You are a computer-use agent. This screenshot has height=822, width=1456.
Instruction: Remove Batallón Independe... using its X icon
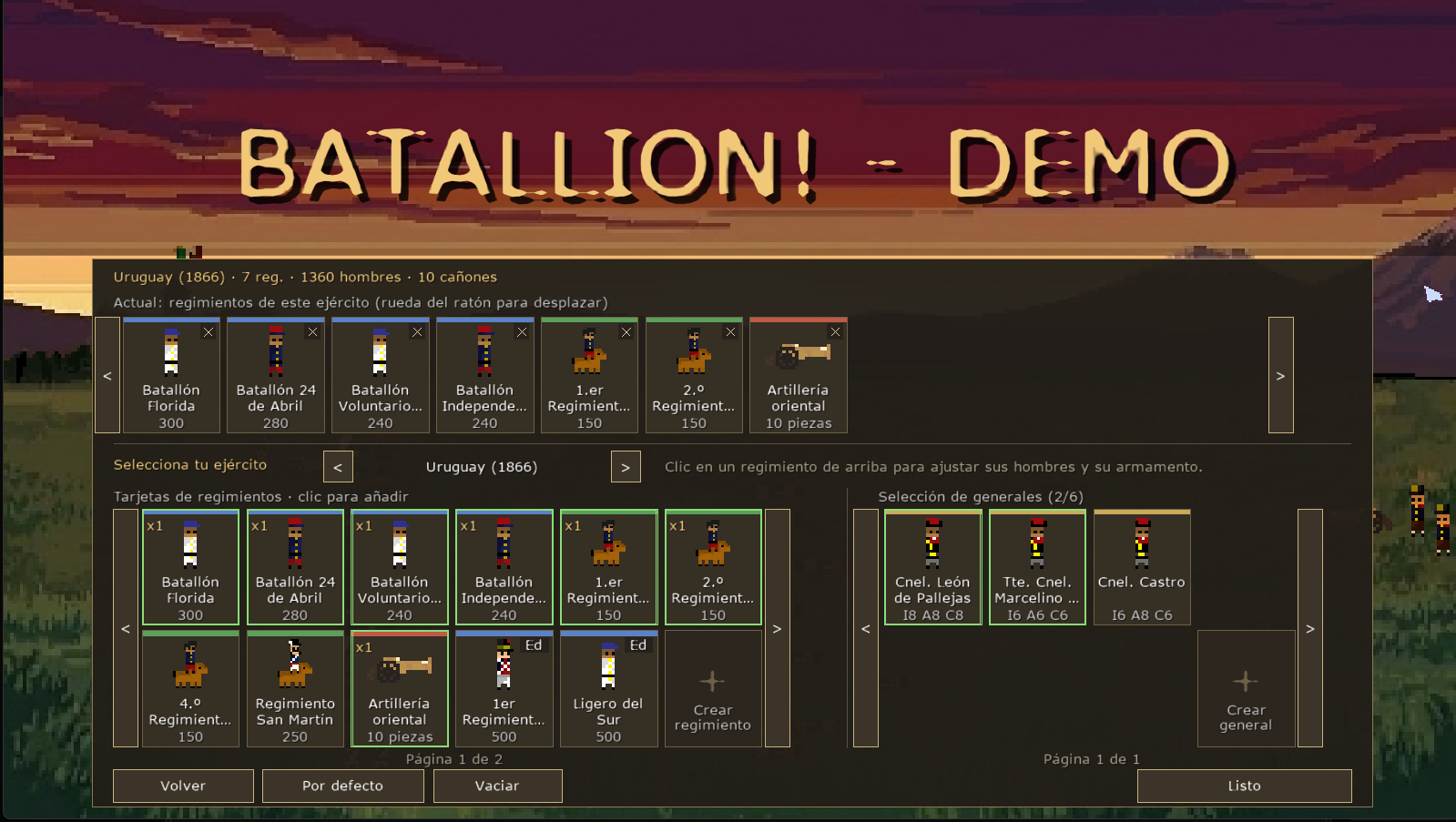[522, 332]
